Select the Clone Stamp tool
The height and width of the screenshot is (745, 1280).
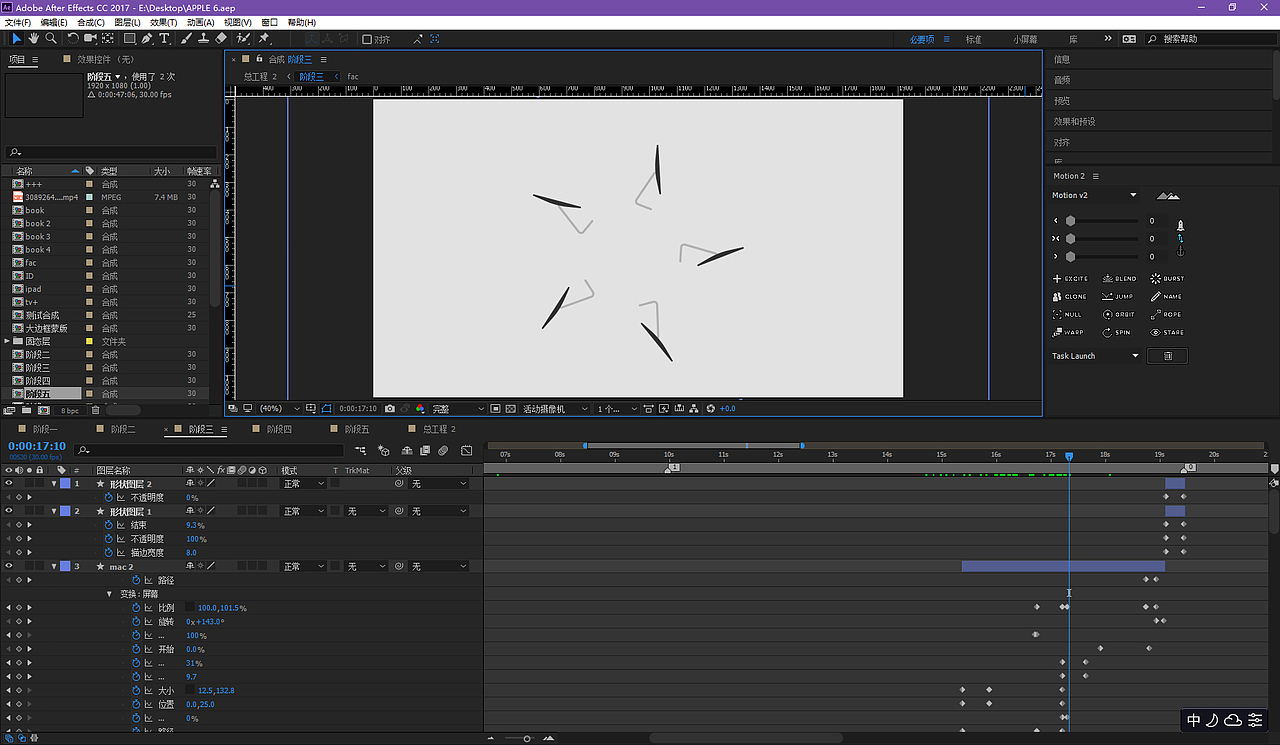coord(204,39)
